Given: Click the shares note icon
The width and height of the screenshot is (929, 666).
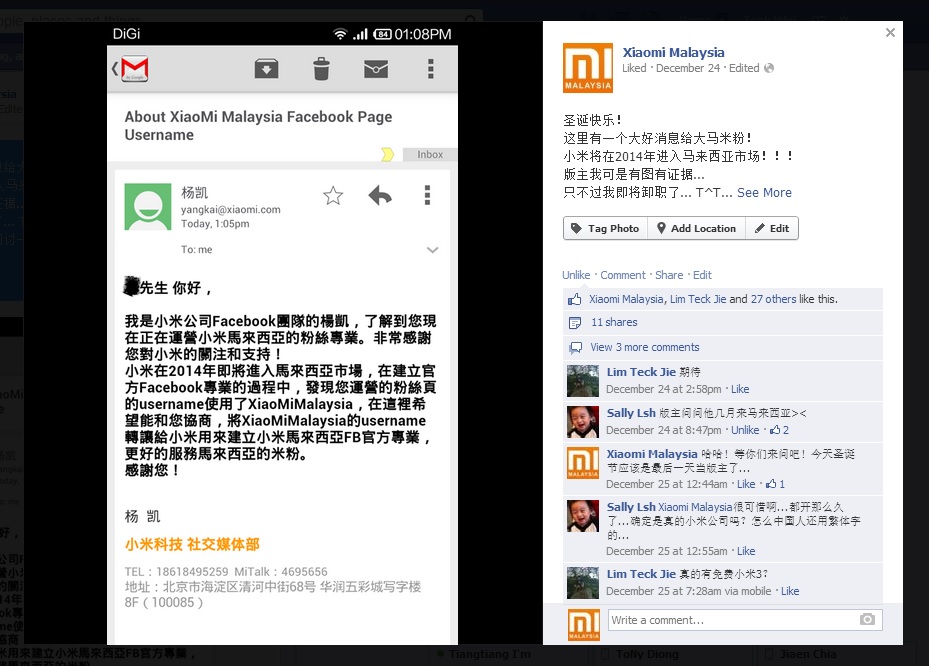Looking at the screenshot, I should pos(575,323).
